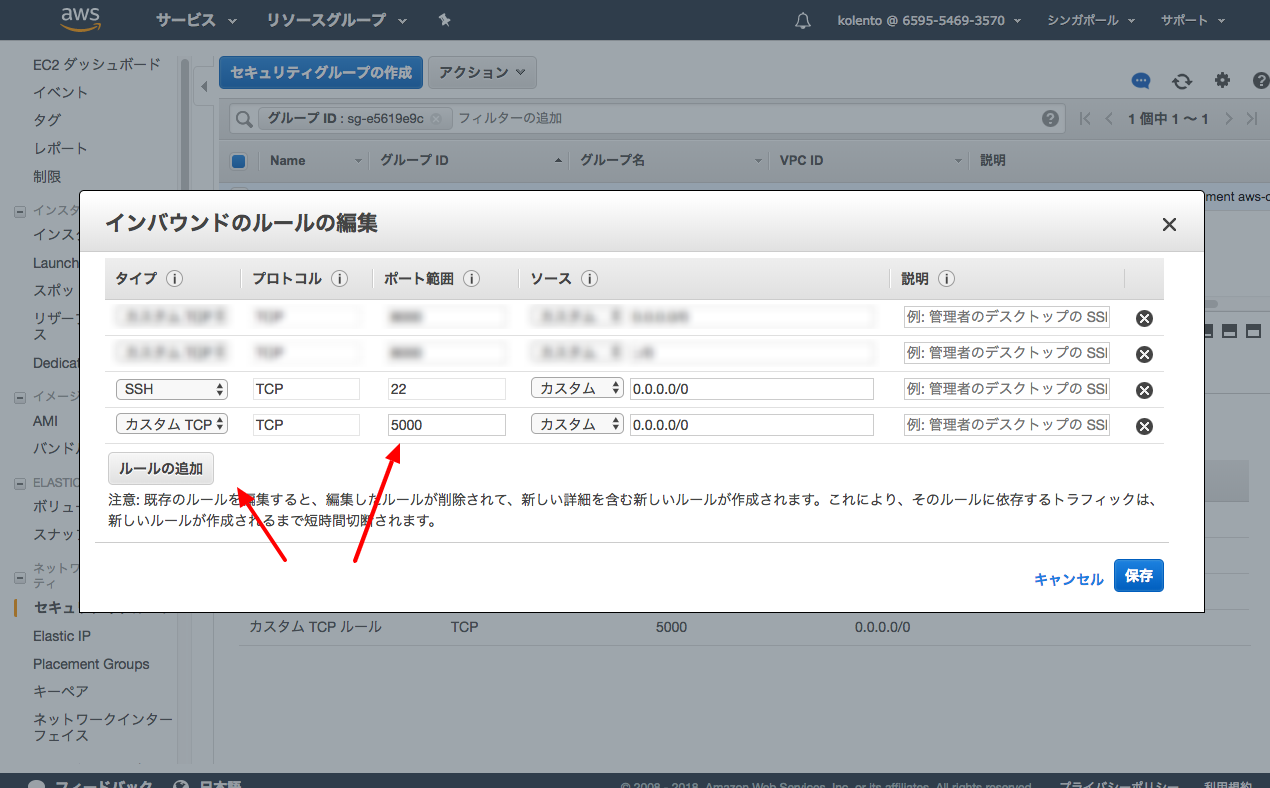
Task: Click the ルールの追加 button
Action: pos(160,468)
